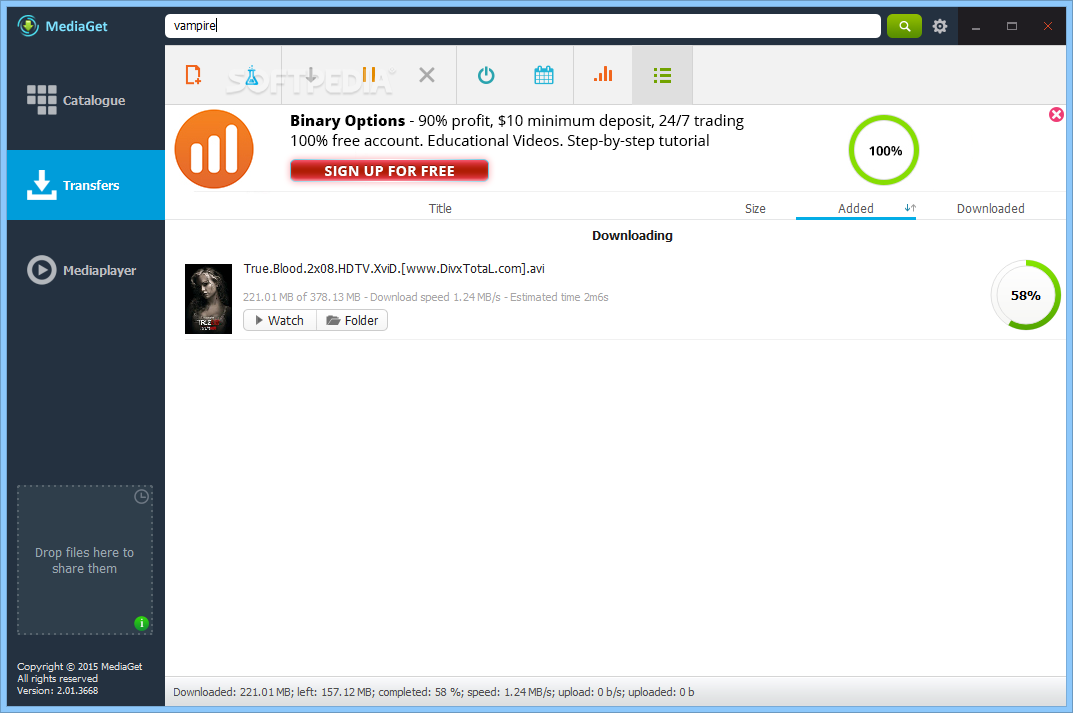The width and height of the screenshot is (1073, 713).
Task: Click Copyright 2015 MediaGet text
Action: click(79, 666)
